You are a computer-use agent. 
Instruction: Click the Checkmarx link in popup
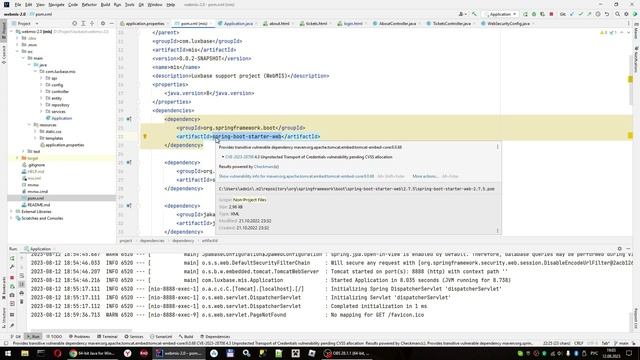point(266,167)
